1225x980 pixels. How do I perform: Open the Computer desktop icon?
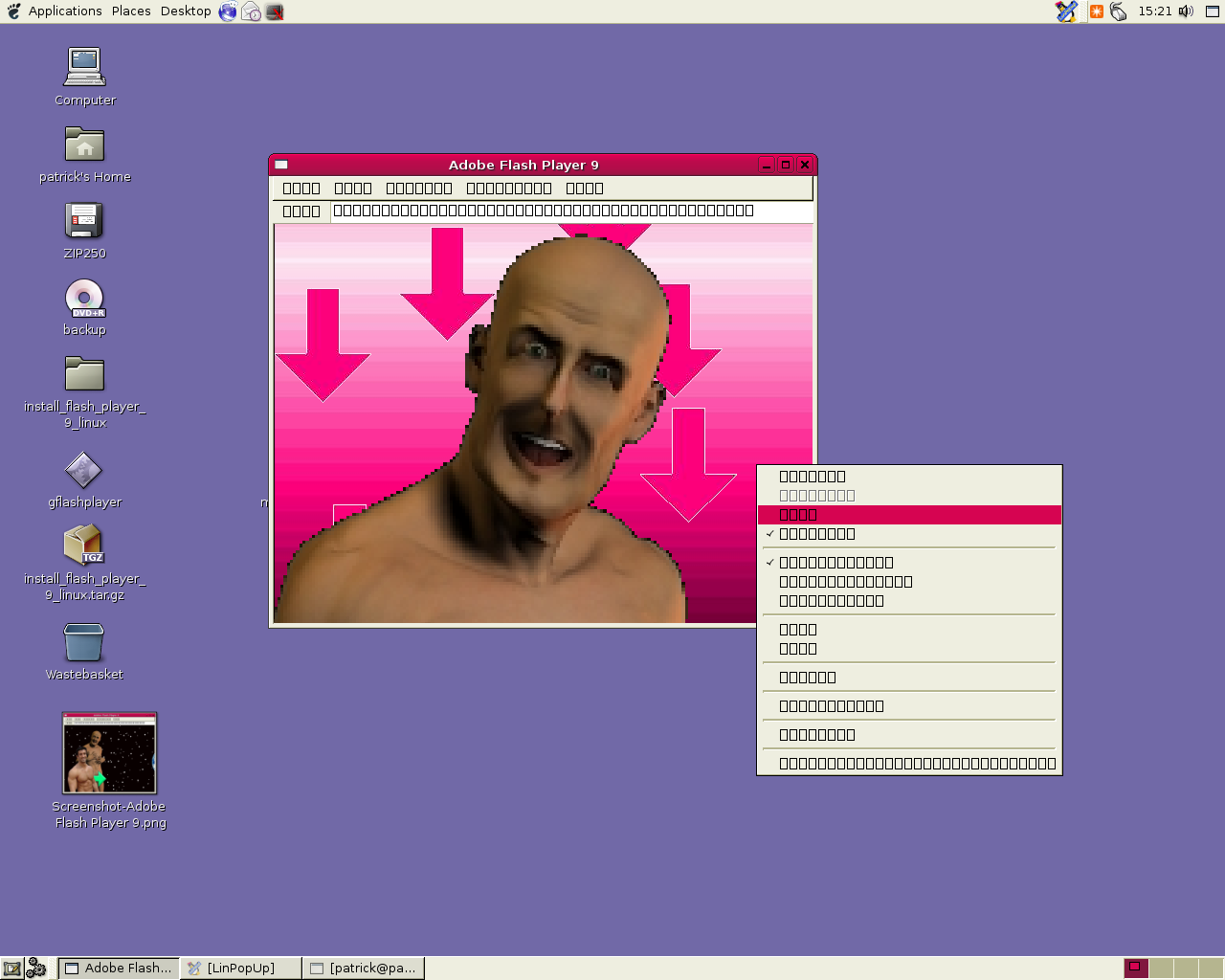[84, 67]
